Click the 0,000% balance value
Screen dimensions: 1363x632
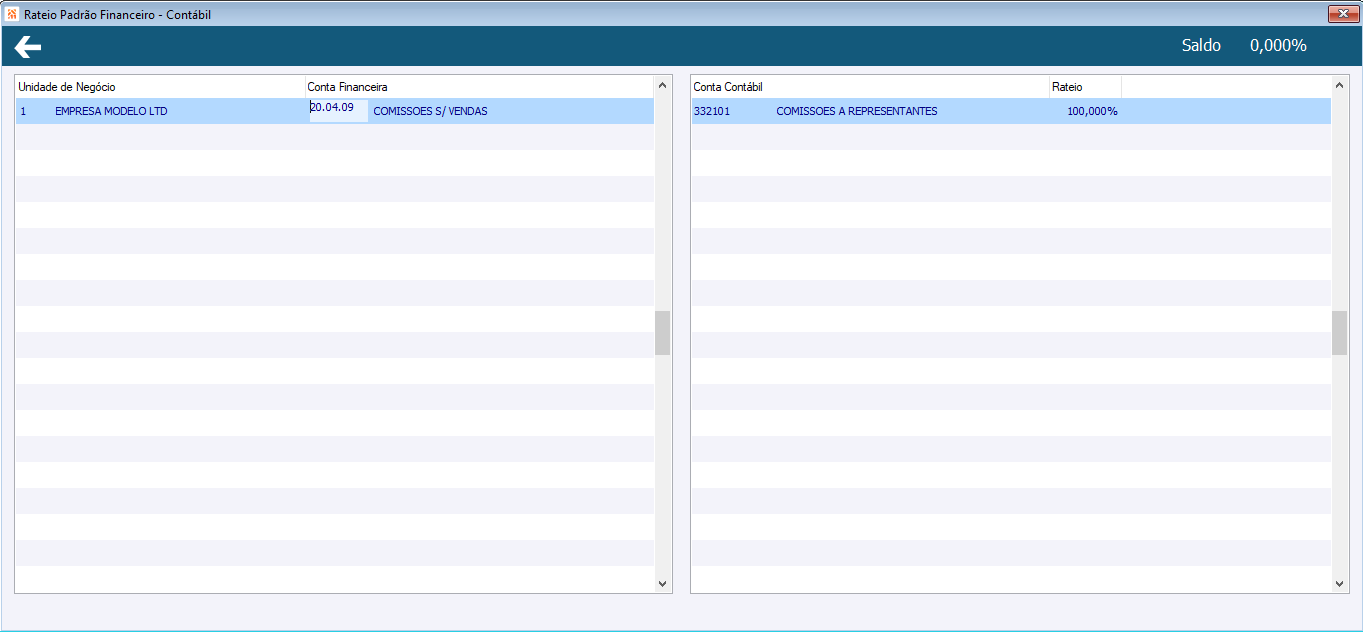(1278, 45)
